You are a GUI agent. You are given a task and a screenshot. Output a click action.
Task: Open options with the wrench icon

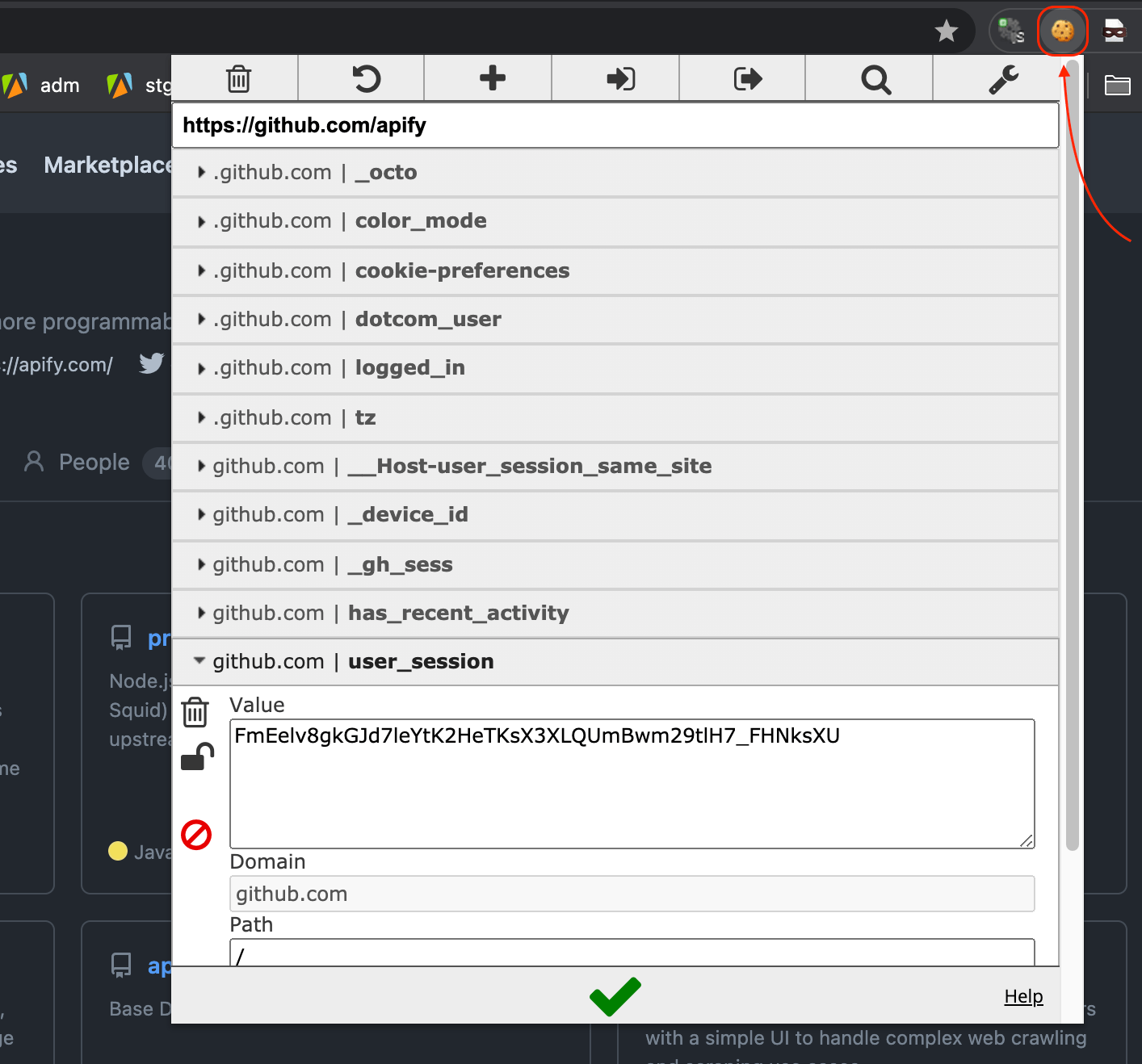1003,79
